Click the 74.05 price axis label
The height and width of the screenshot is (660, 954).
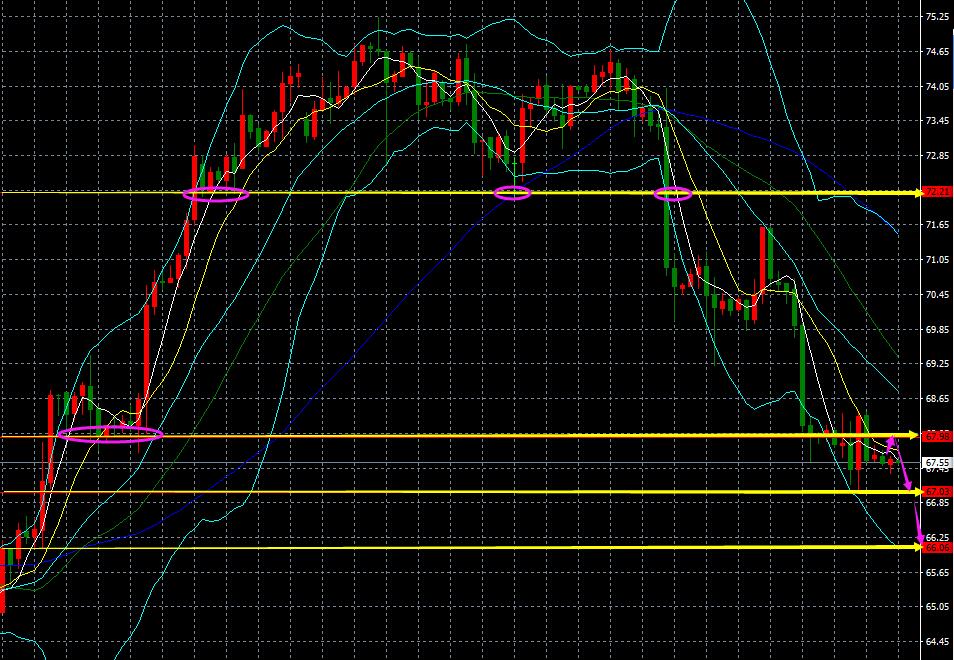pos(937,86)
